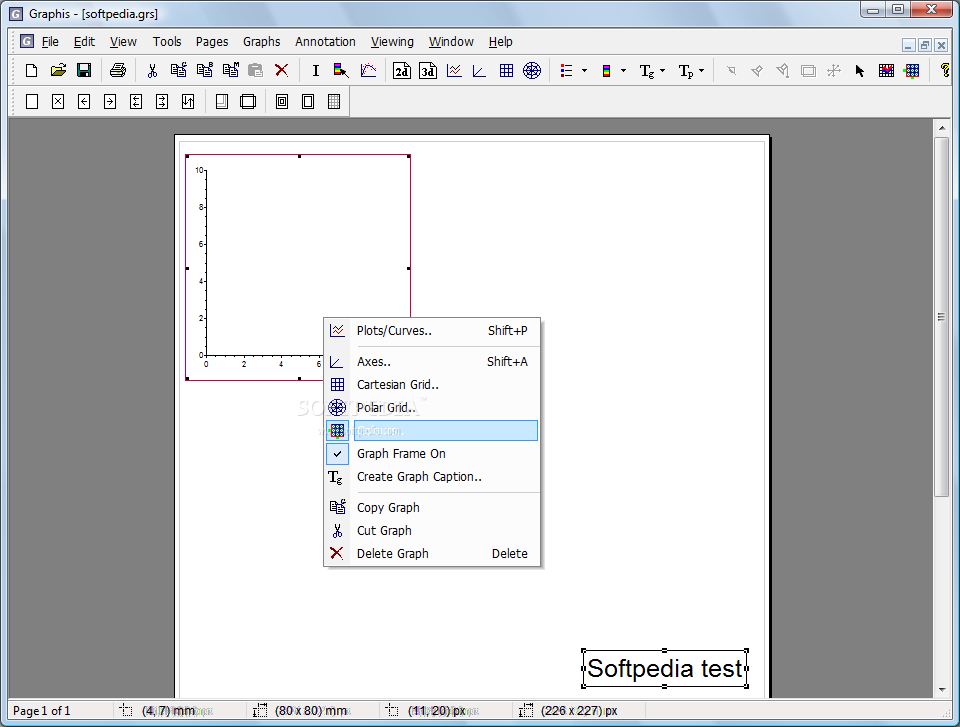This screenshot has height=727, width=960.
Task: Create a new document with the blank page toolbar icon
Action: click(x=31, y=70)
